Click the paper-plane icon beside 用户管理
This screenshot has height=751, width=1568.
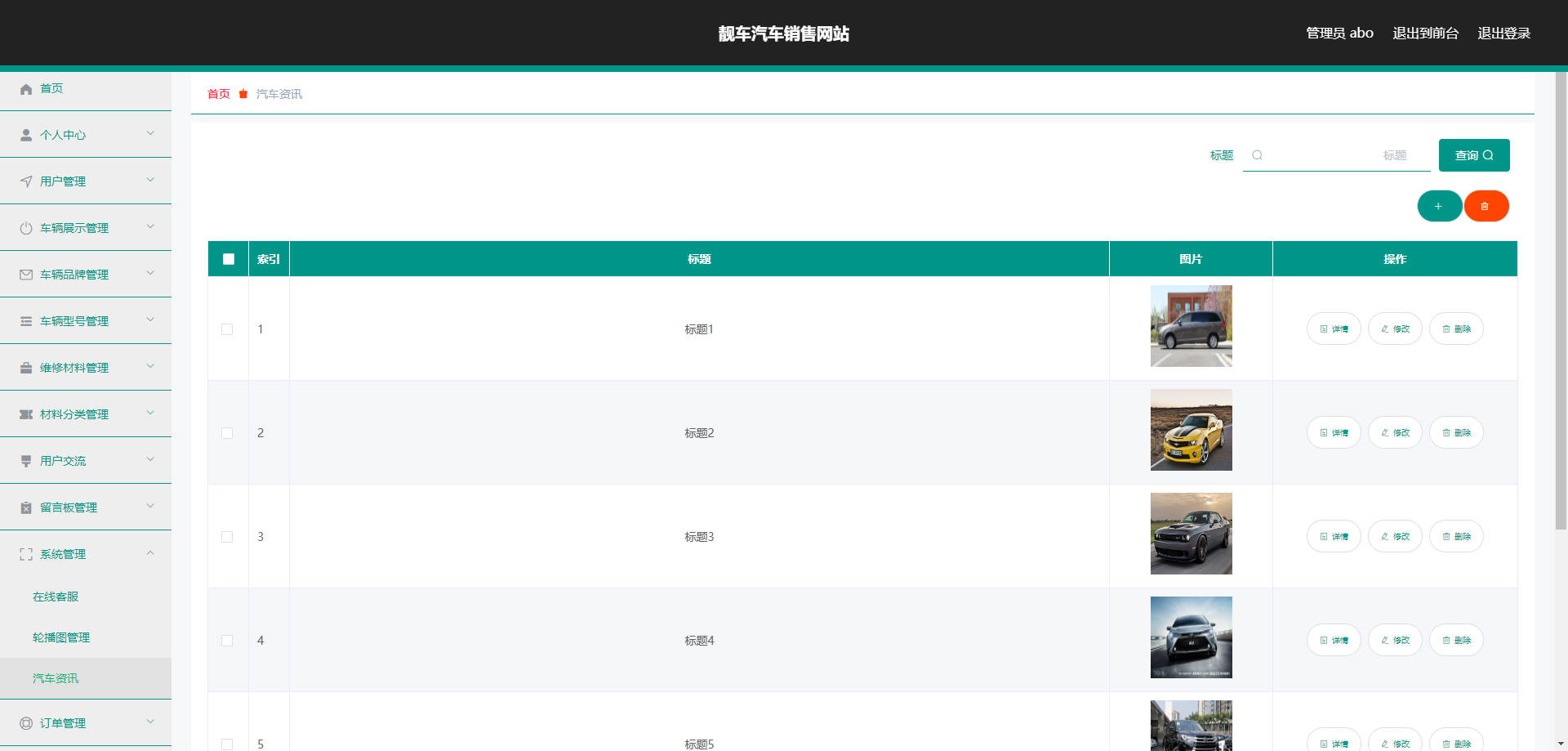tap(26, 181)
